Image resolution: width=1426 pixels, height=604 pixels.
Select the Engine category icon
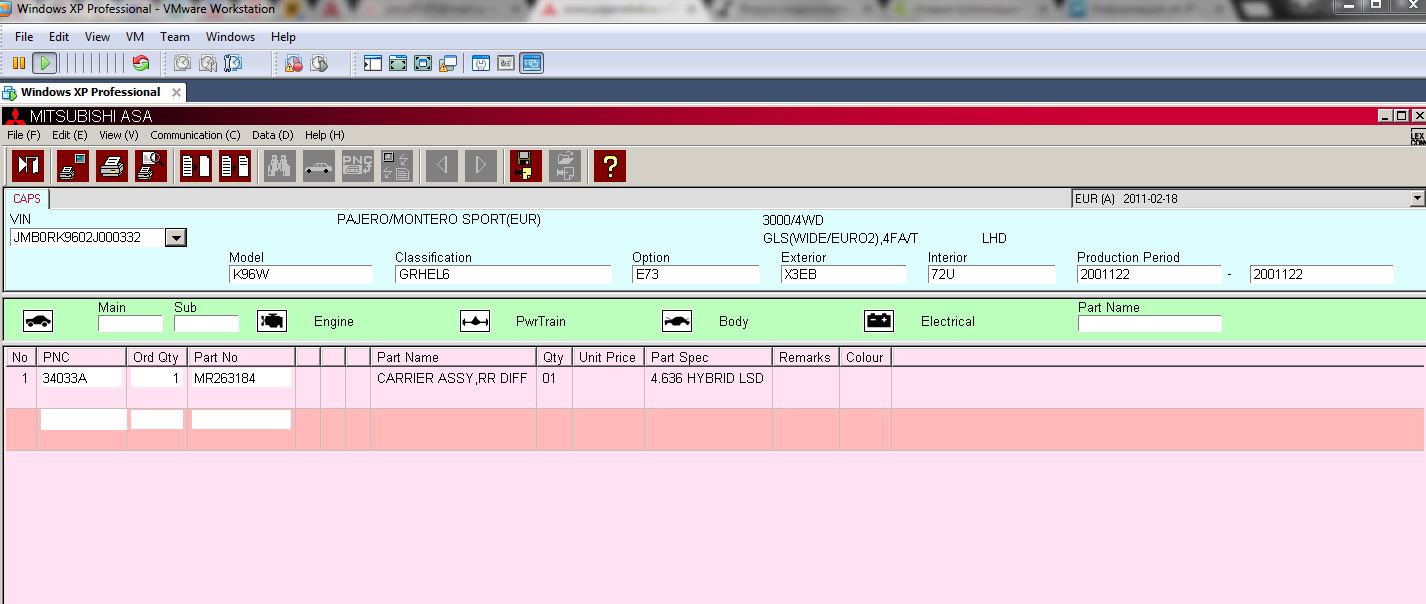[x=272, y=321]
